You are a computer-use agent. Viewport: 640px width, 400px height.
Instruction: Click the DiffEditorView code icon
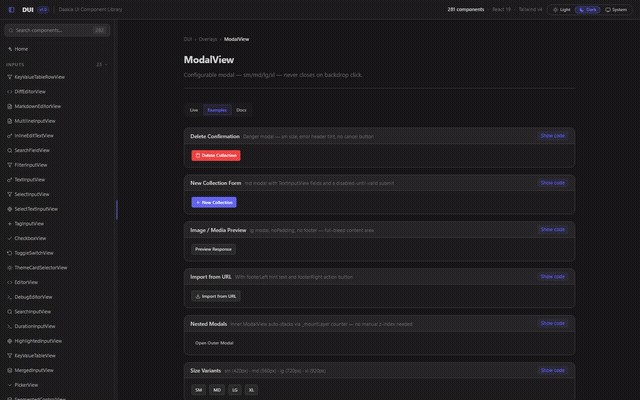click(10, 92)
